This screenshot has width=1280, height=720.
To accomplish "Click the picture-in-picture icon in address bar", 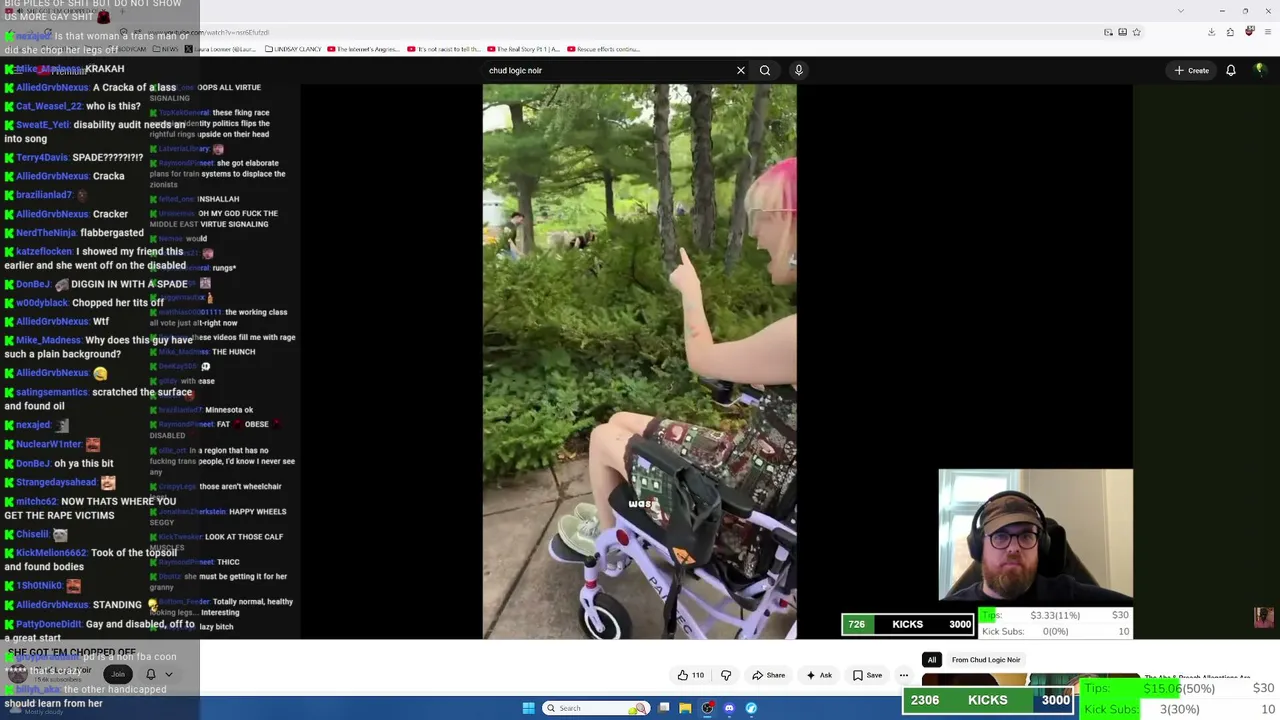I will tap(1108, 32).
